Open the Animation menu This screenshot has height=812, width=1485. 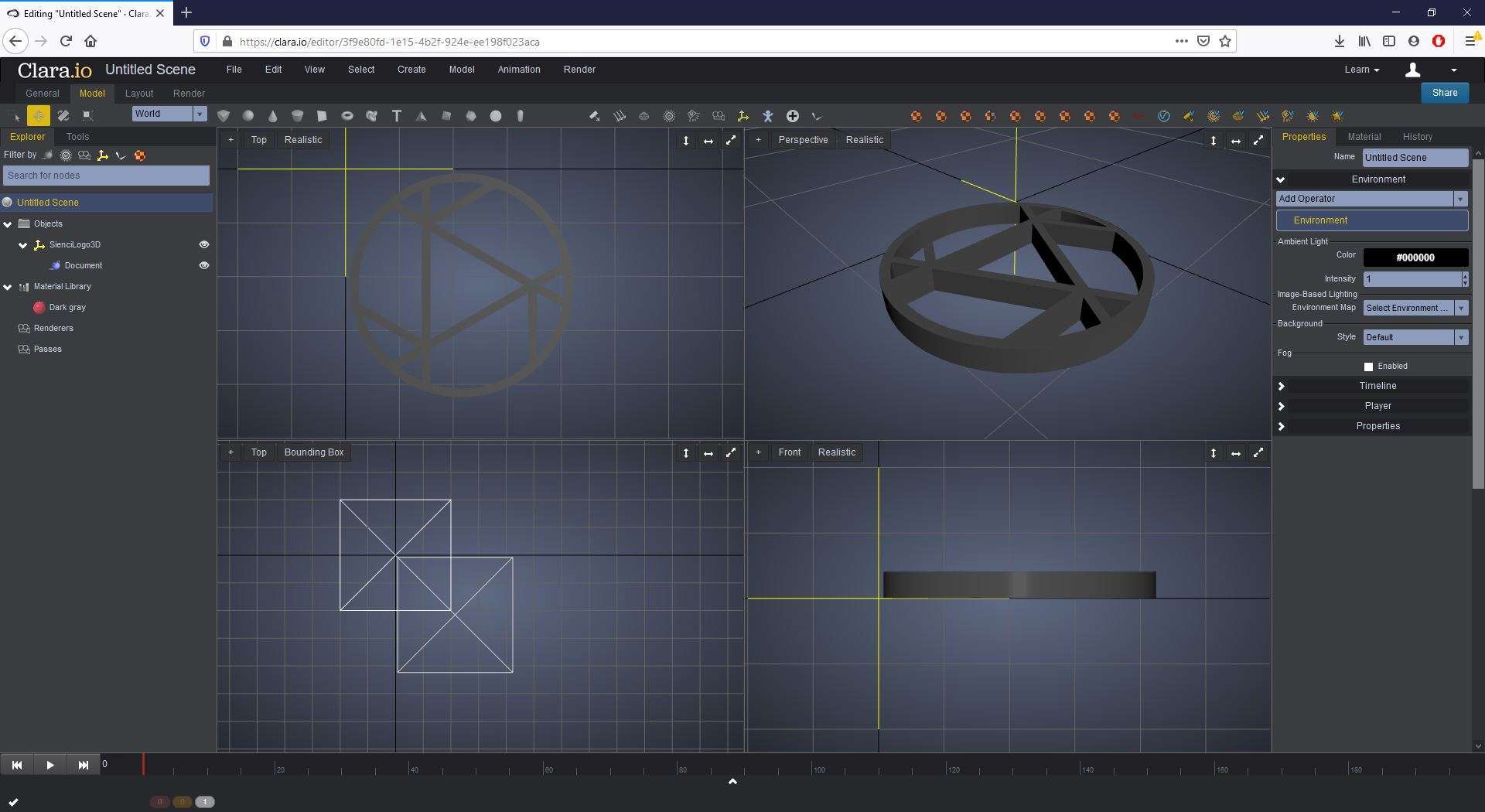point(519,70)
